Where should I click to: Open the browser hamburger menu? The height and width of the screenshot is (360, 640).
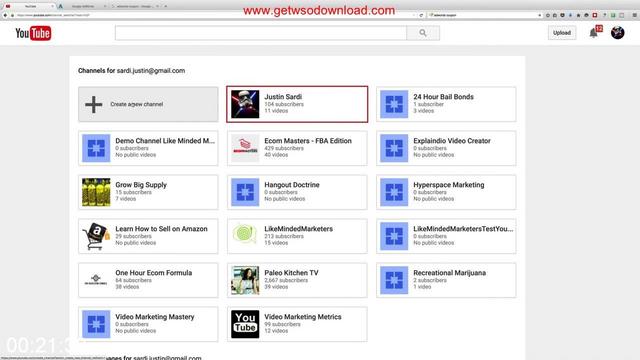click(x=635, y=15)
